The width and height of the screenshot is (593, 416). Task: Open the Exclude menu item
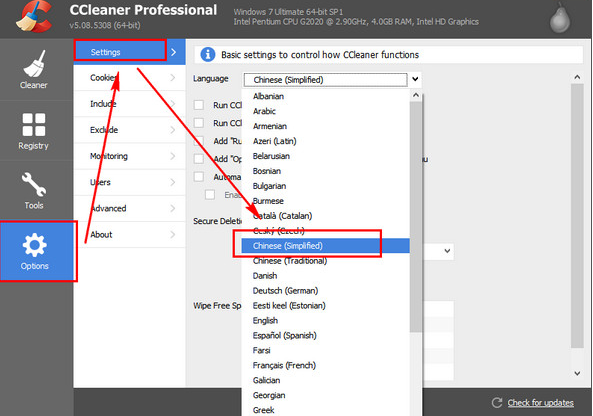[x=129, y=130]
